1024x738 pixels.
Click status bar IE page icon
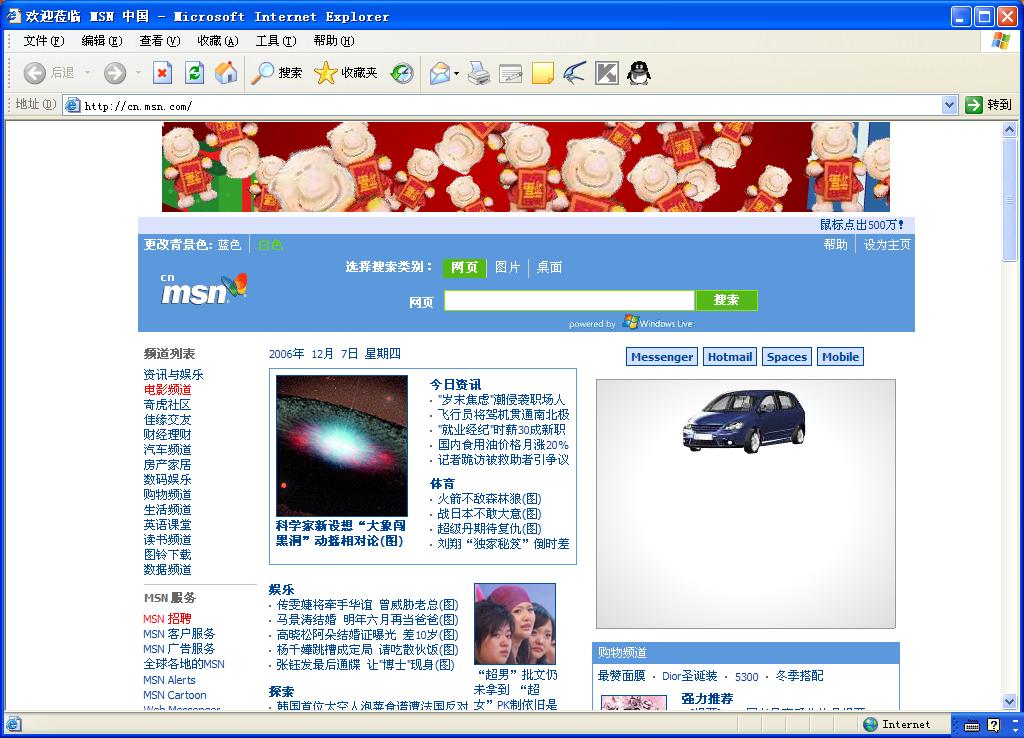click(14, 724)
